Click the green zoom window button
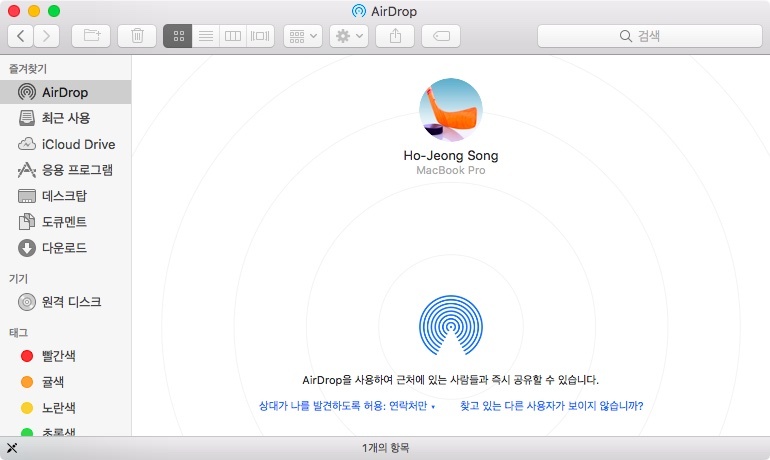The width and height of the screenshot is (770, 460). 54,11
